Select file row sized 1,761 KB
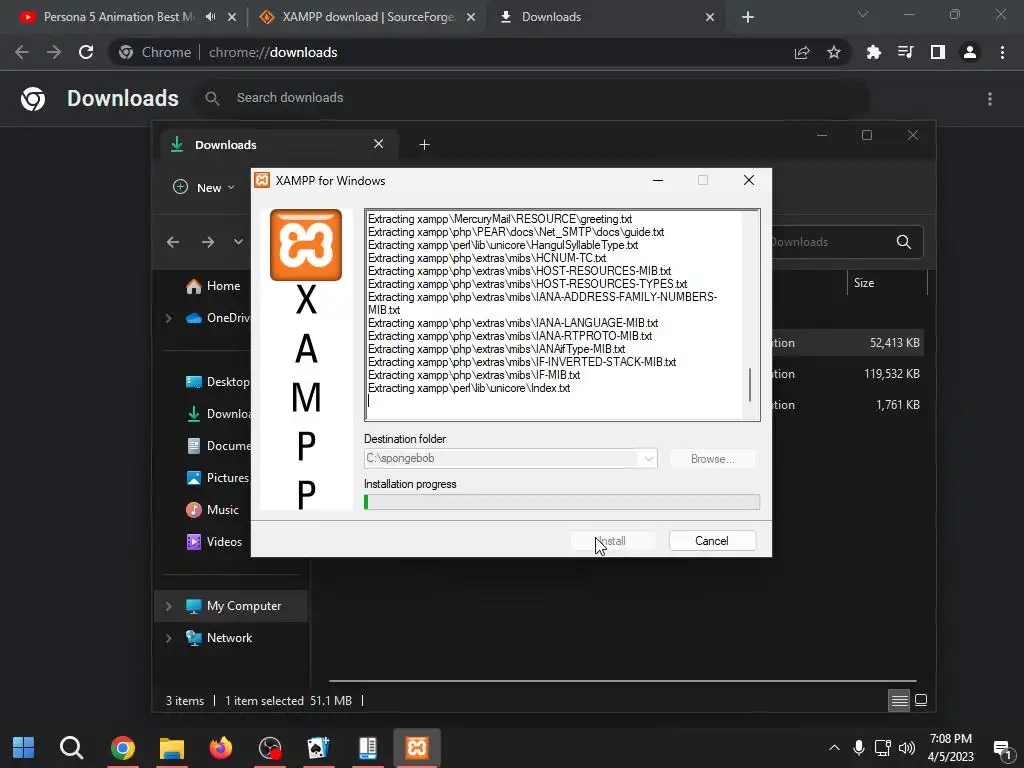This screenshot has height=768, width=1024. click(848, 405)
